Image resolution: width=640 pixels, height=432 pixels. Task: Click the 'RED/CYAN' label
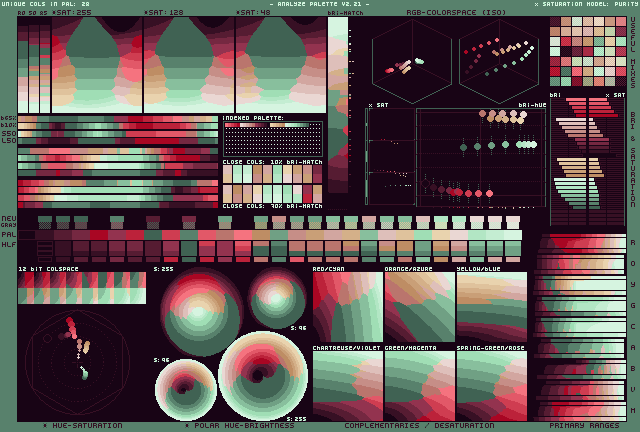coord(329,269)
